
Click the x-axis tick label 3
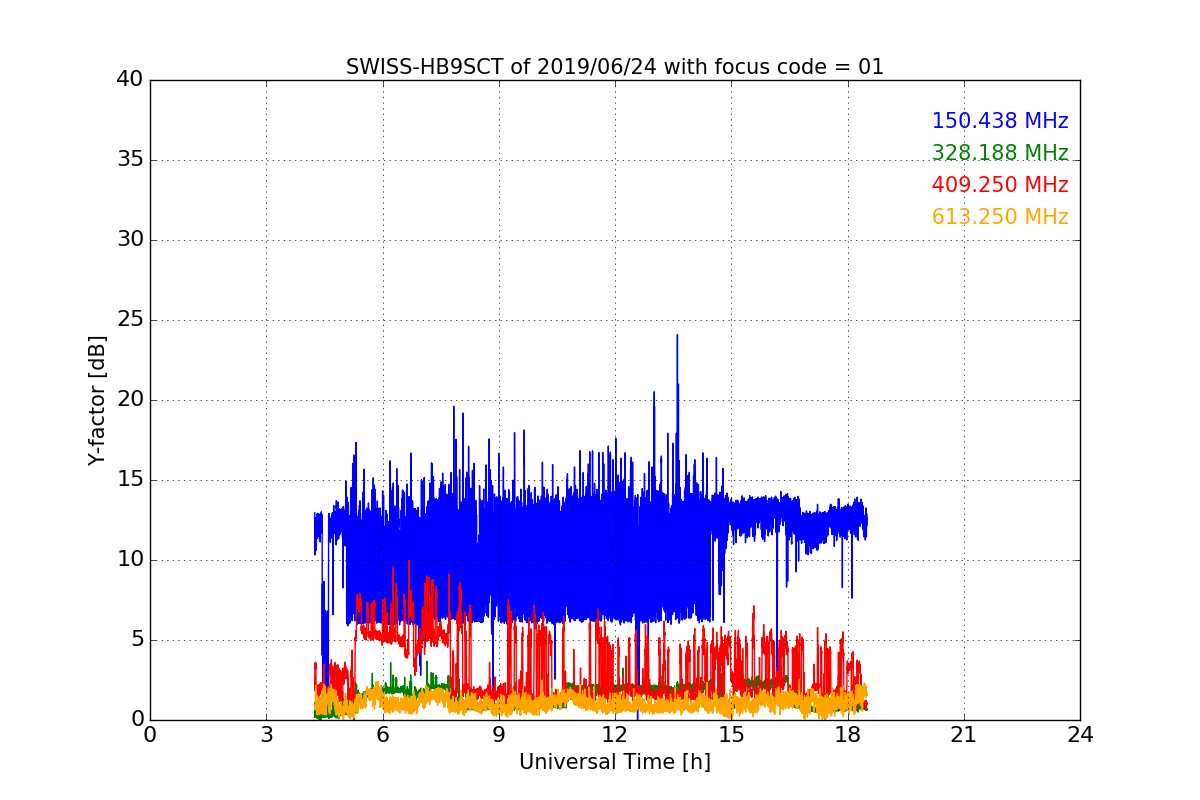(x=266, y=735)
